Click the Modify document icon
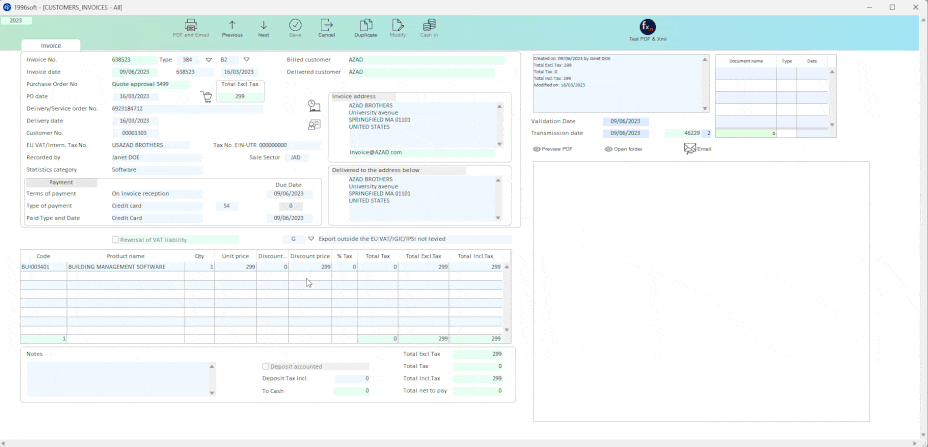 pyautogui.click(x=398, y=25)
